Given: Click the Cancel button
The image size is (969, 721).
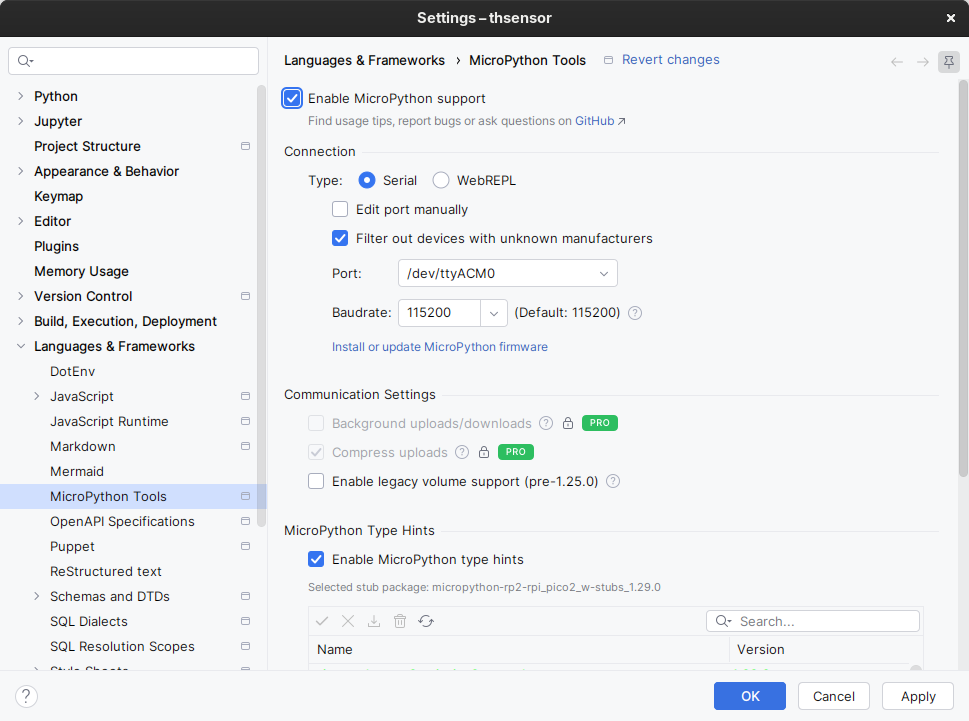Looking at the screenshot, I should click(x=834, y=696).
